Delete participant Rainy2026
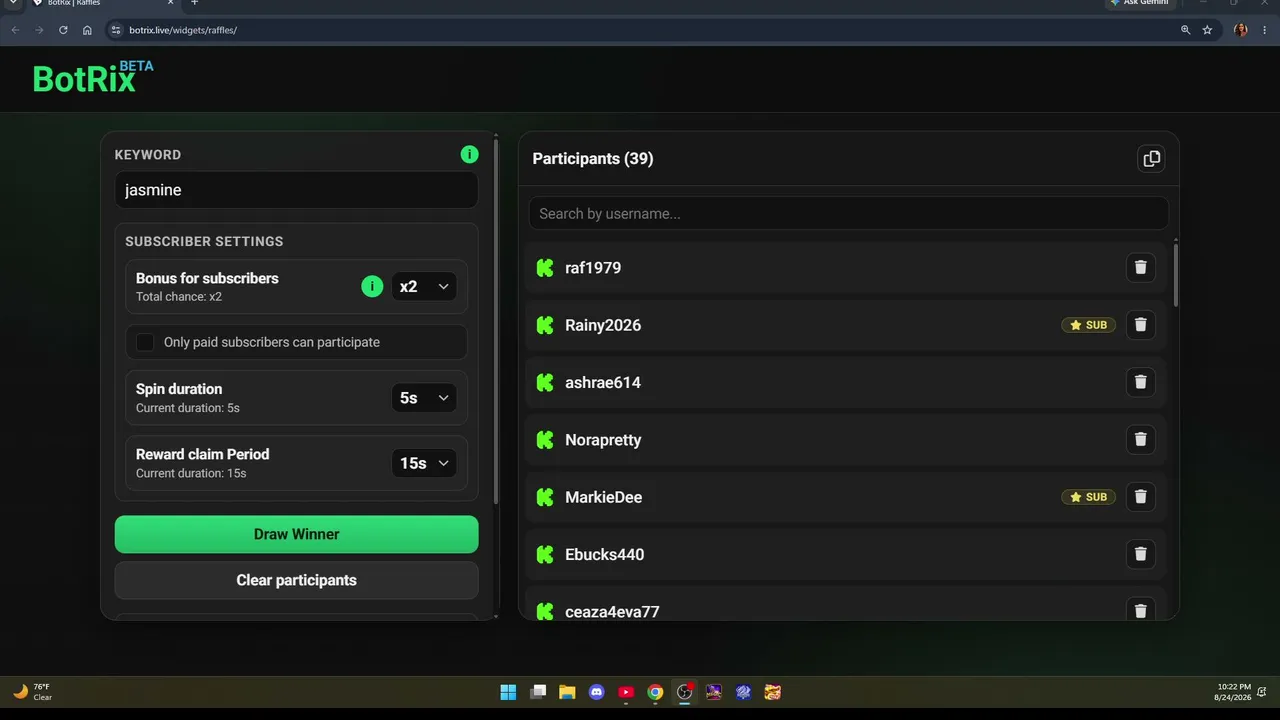The image size is (1280, 720). coord(1140,324)
